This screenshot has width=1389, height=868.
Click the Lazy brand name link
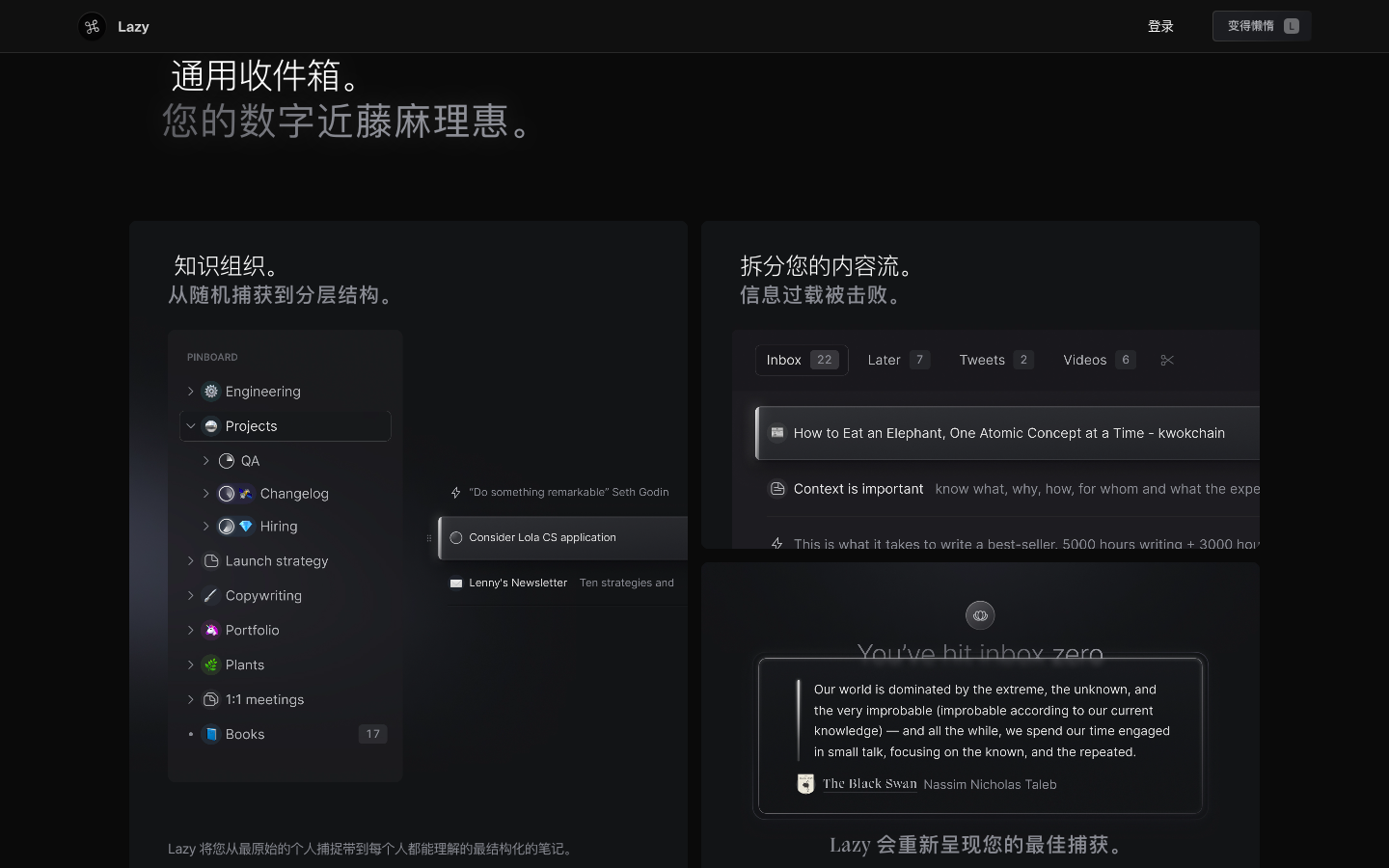[133, 27]
